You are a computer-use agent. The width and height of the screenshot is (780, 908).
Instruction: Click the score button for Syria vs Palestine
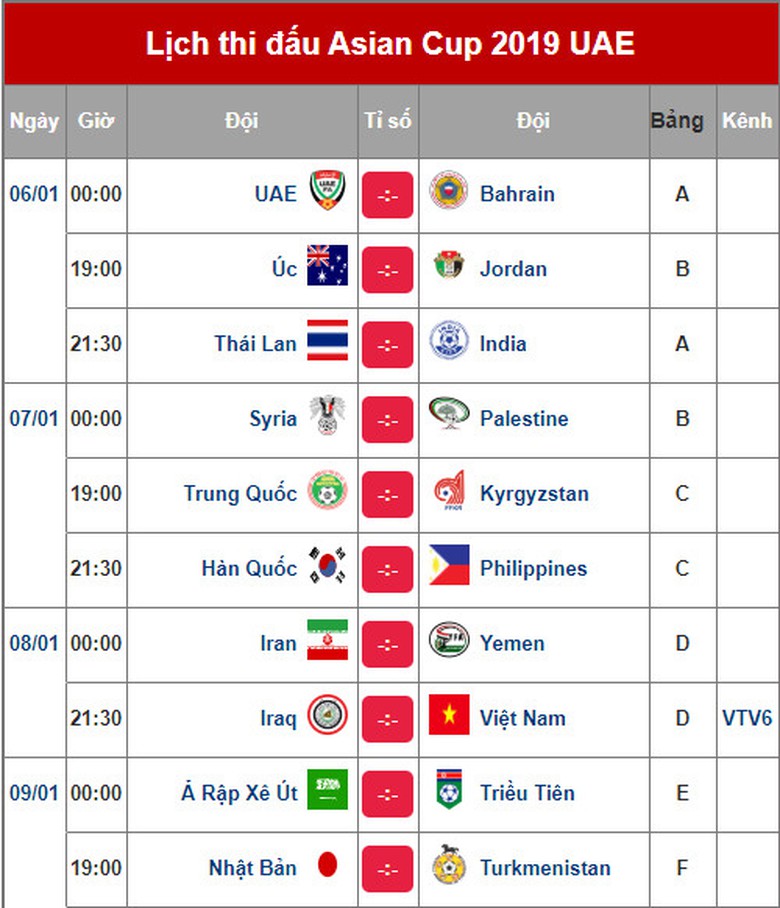(387, 419)
